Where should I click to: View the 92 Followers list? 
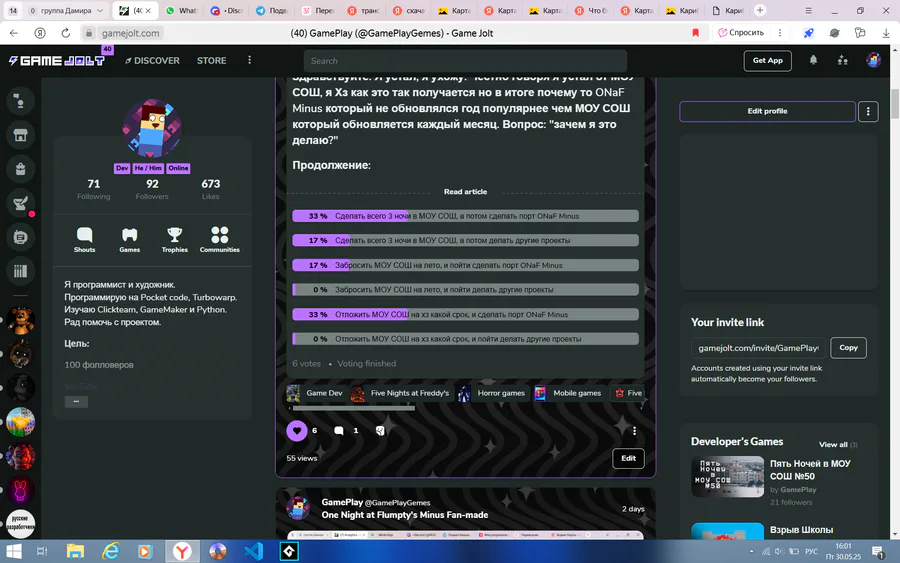coord(152,189)
